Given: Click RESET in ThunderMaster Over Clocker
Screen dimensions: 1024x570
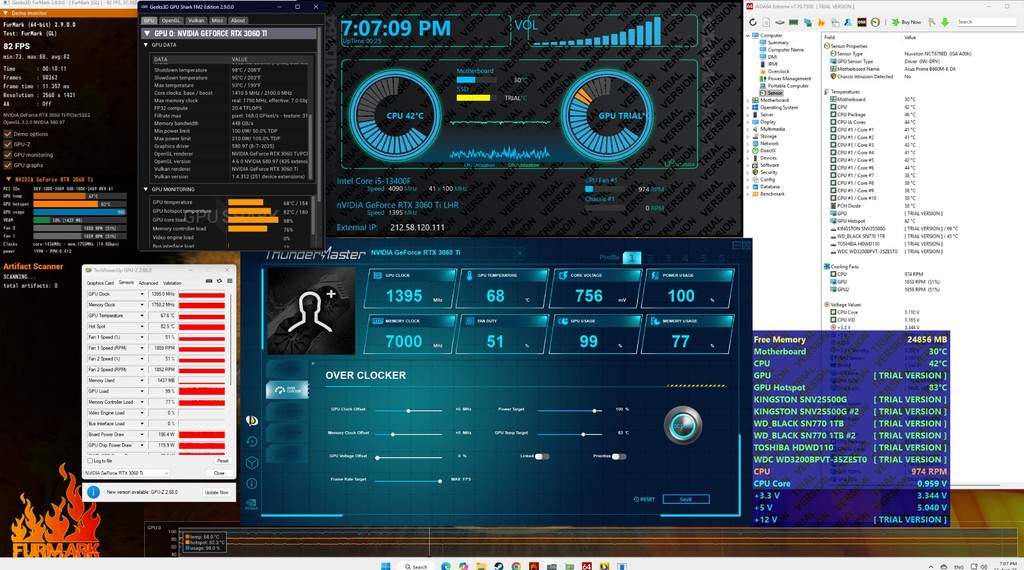Looking at the screenshot, I should (644, 499).
